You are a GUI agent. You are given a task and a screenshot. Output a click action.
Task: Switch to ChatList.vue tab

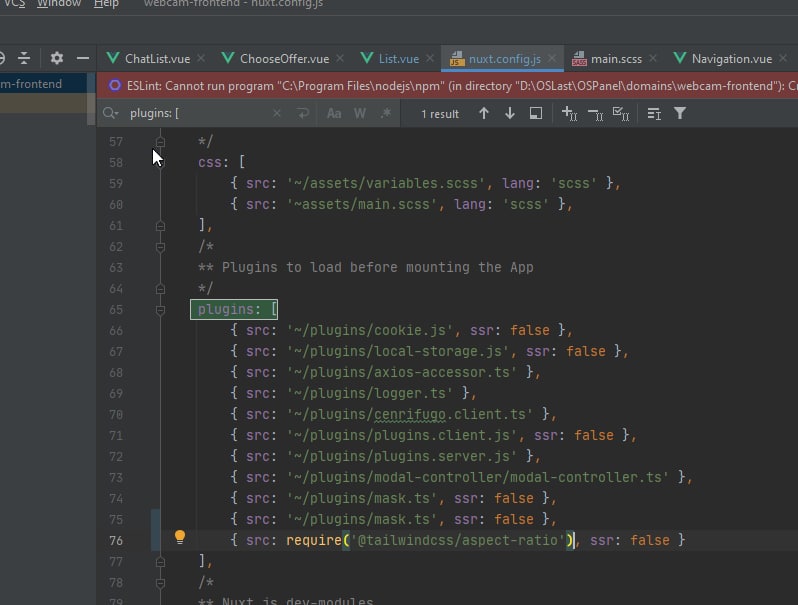point(157,59)
